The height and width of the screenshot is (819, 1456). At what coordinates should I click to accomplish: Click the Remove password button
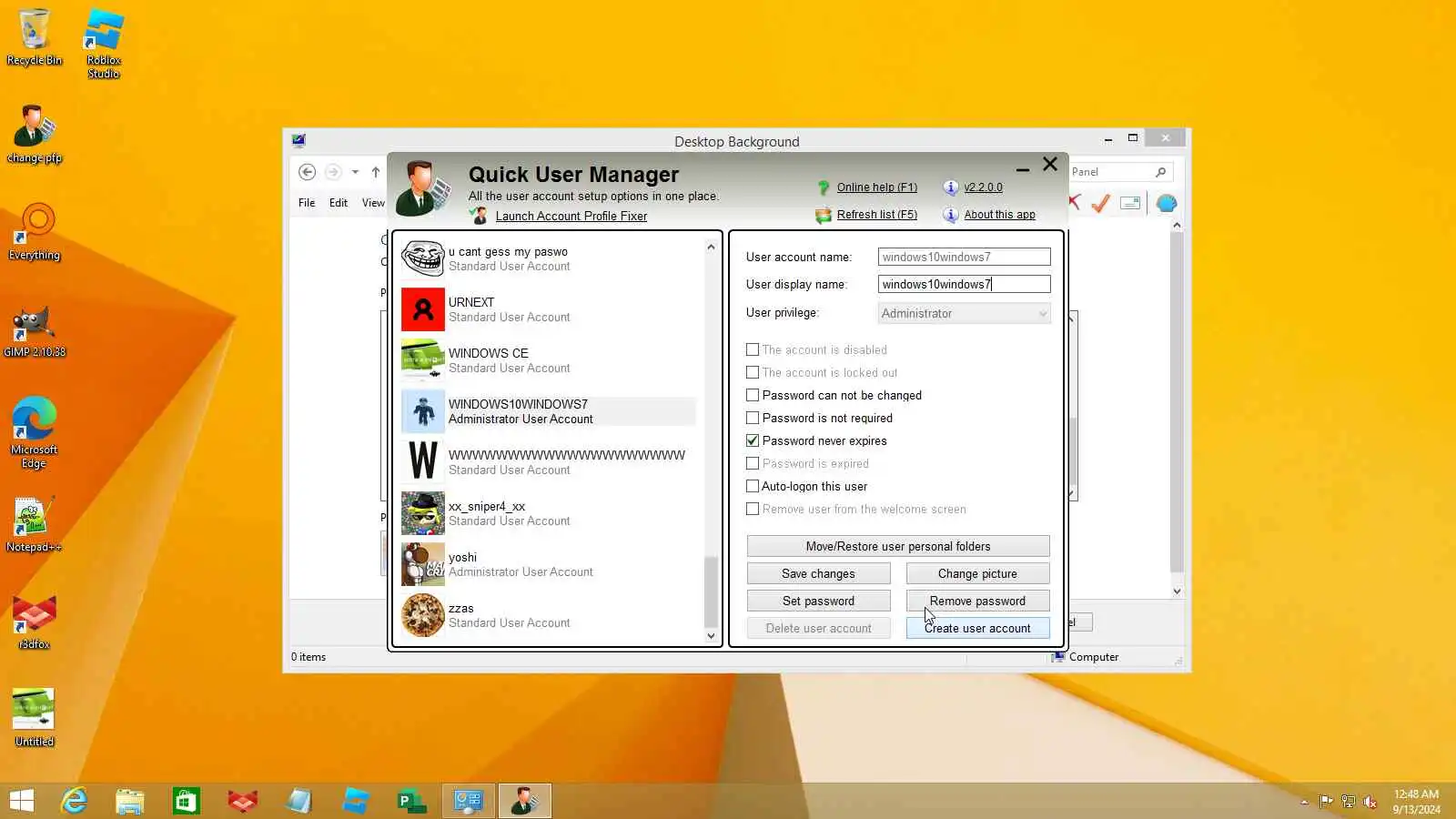pos(977,601)
